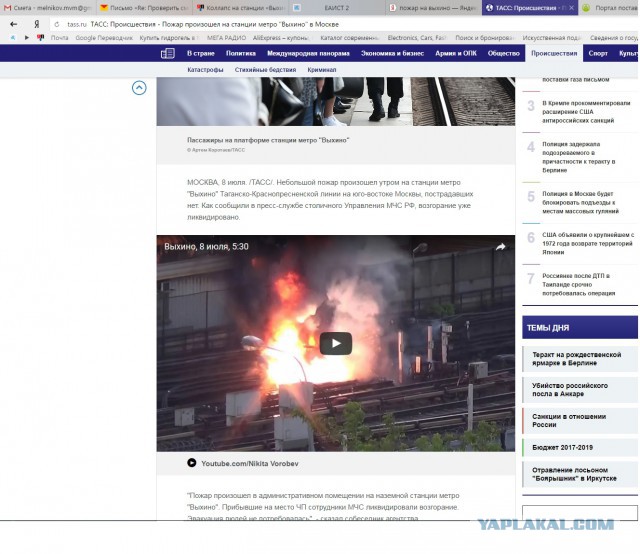
Task: Click the video title 'Выхино, 8 июля, 5:30'
Action: (206, 247)
